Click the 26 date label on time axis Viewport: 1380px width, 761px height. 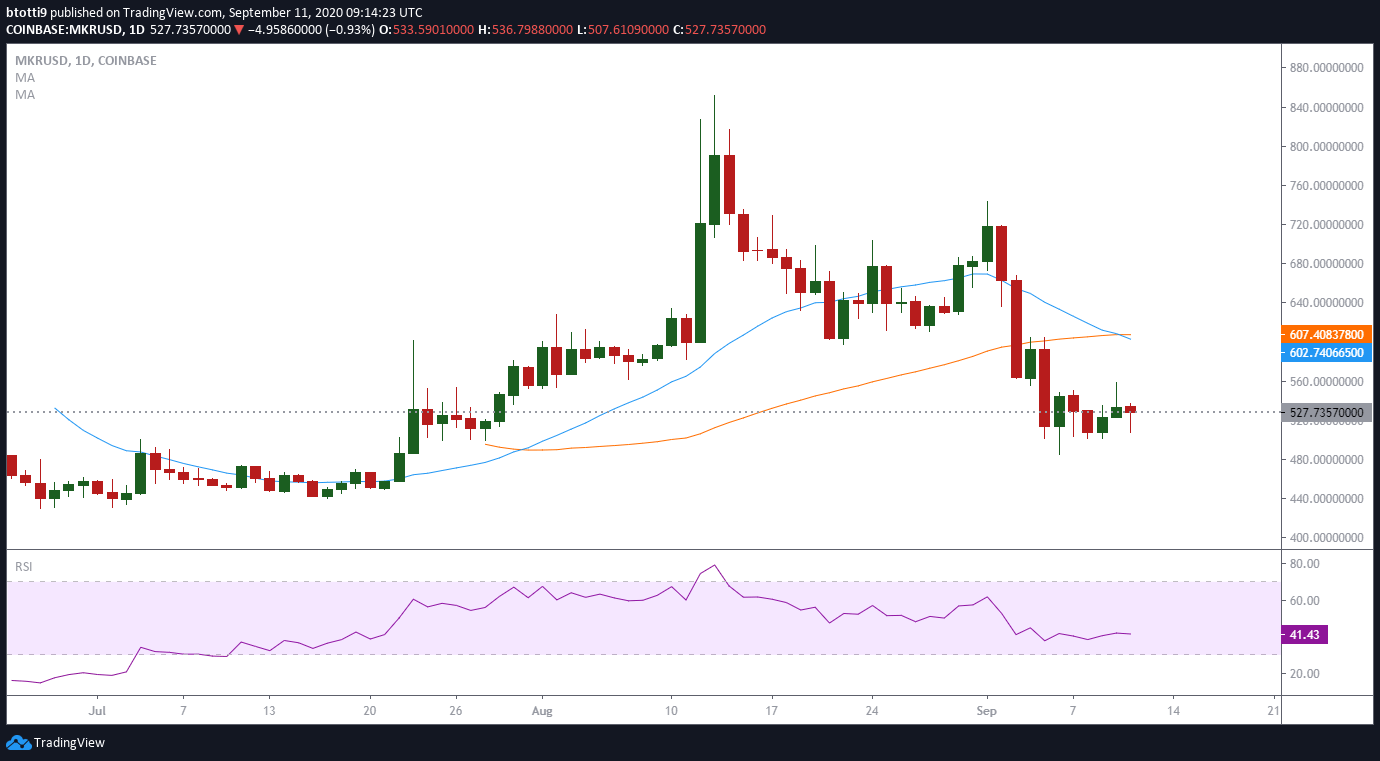[x=456, y=710]
